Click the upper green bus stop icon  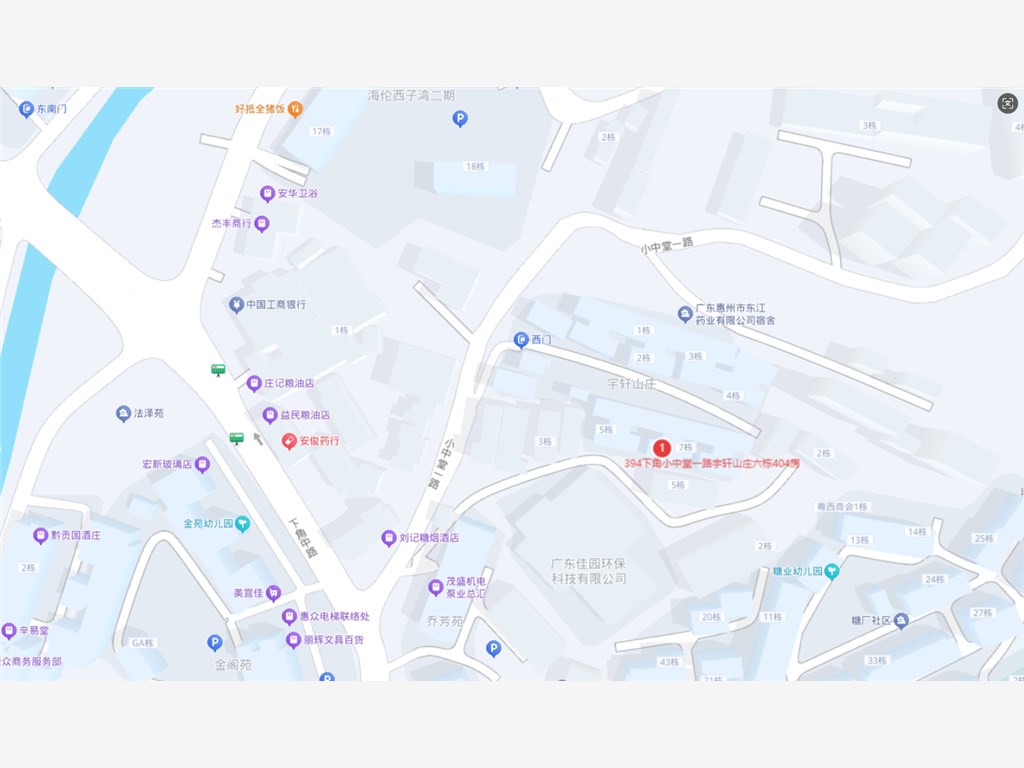(x=219, y=370)
